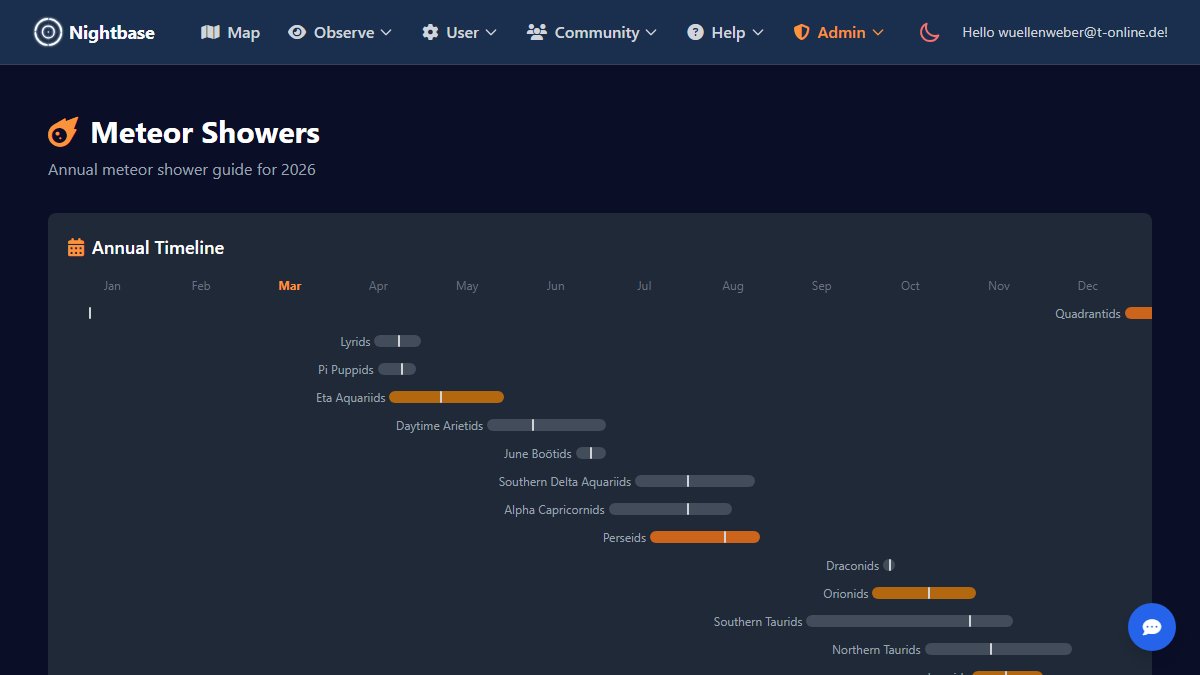Select the Orionids activity bar
Image resolution: width=1200 pixels, height=675 pixels.
(923, 593)
